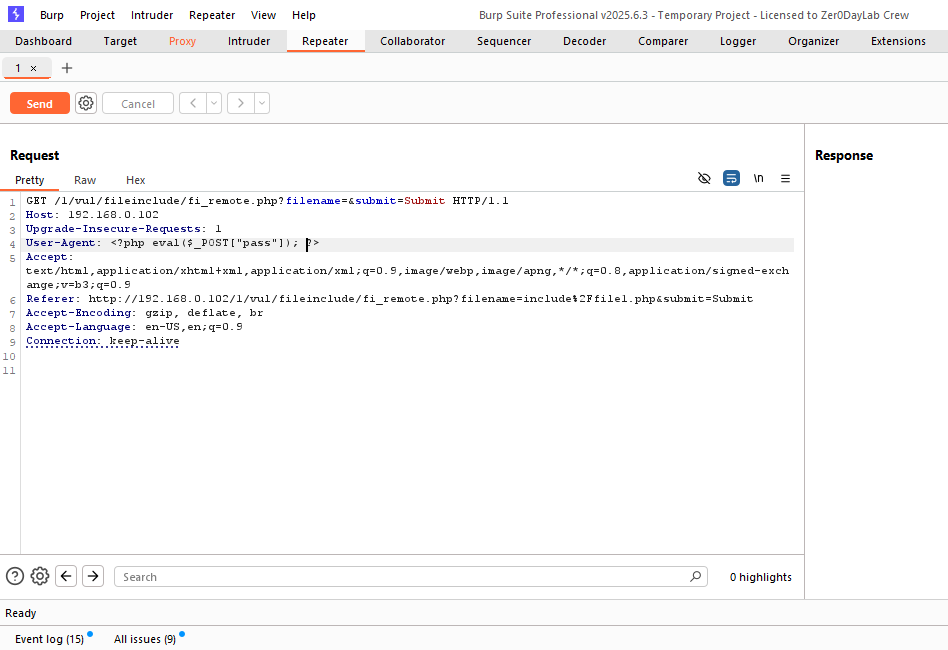
Task: Add a new Repeater tab with plus
Action: click(x=67, y=68)
